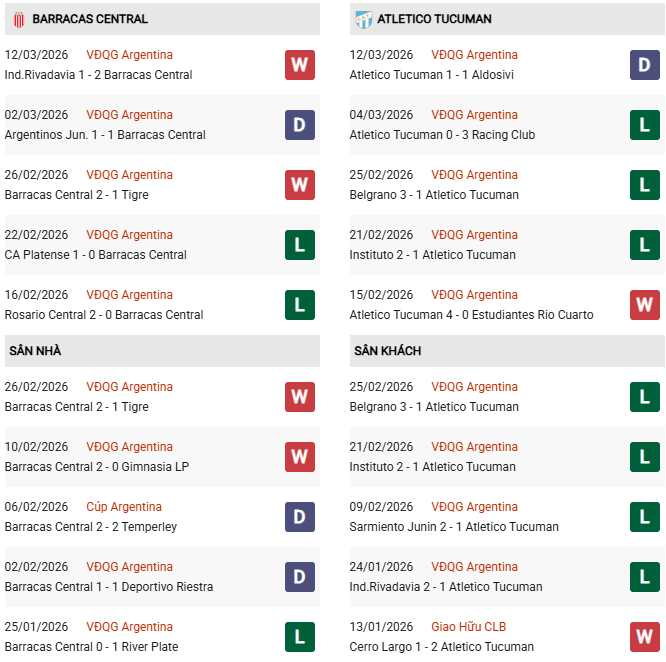
Task: Click the 24/01/2026 VĐQG Argentina league link
Action: pyautogui.click(x=474, y=567)
